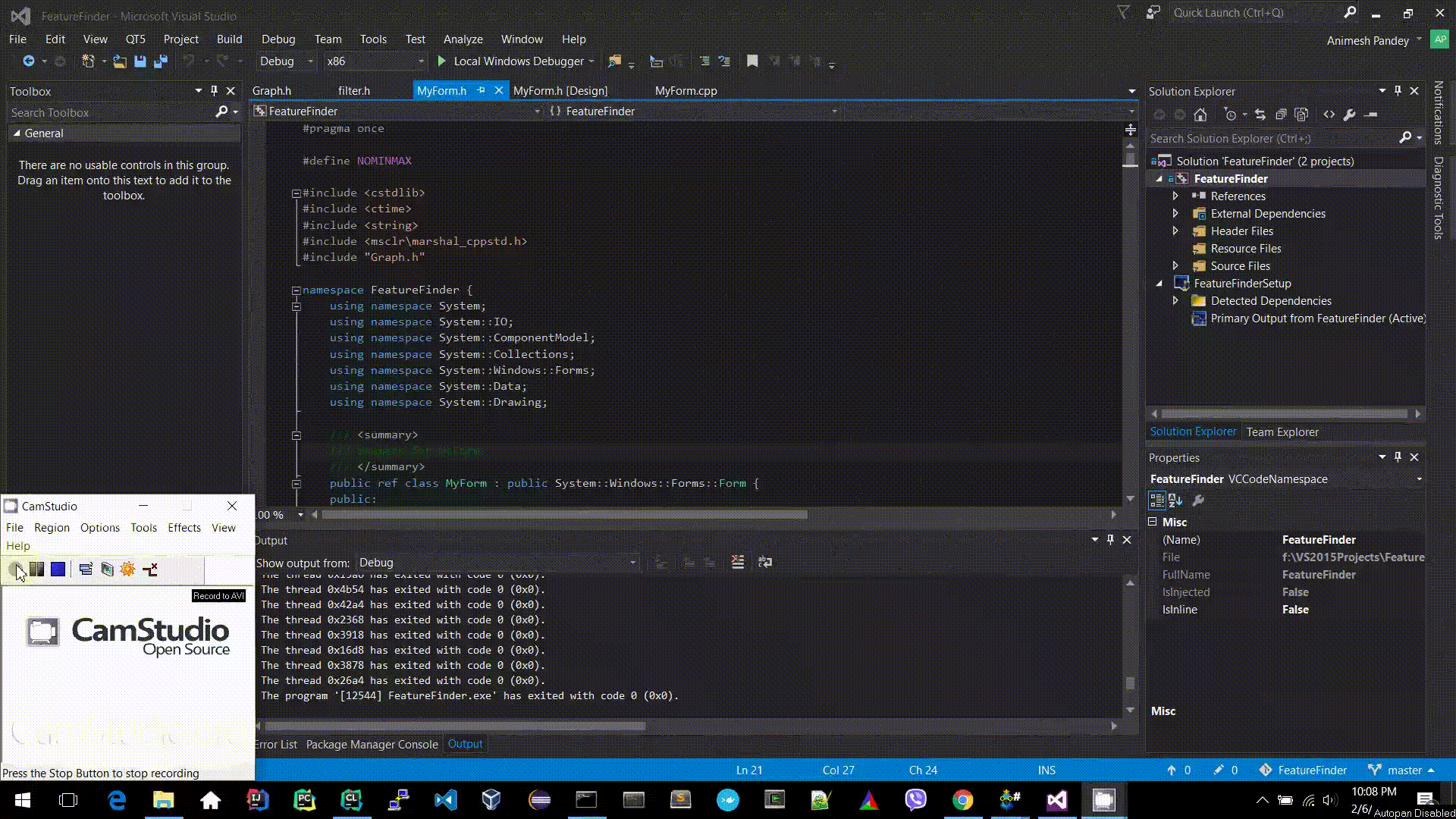The width and height of the screenshot is (1456, 819).
Task: Switch to the MyForm.h tab
Action: point(441,90)
